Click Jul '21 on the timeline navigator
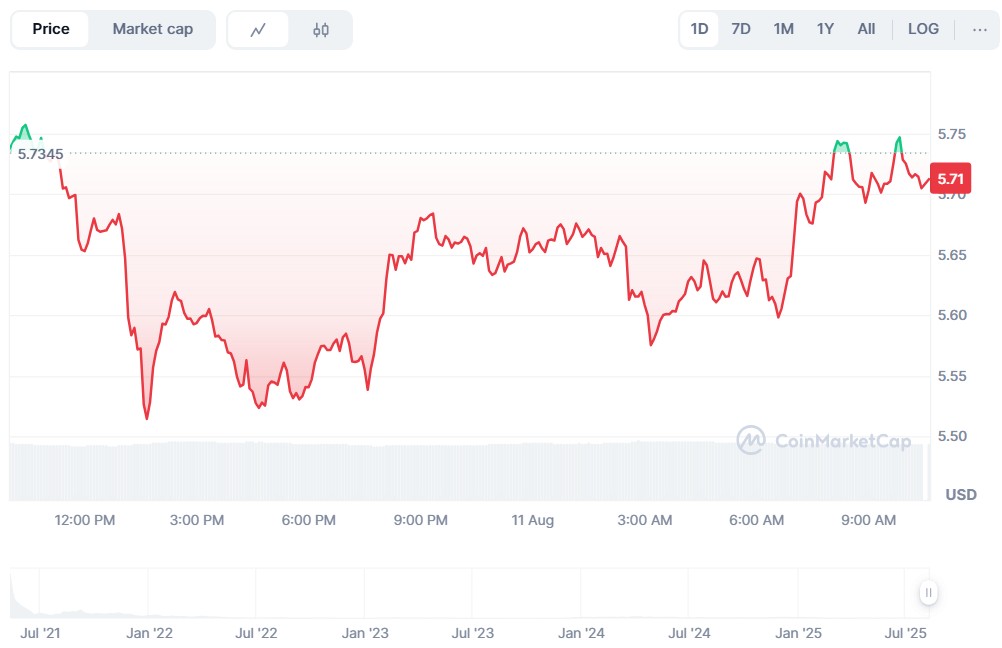This screenshot has width=1002, height=648. click(x=40, y=633)
